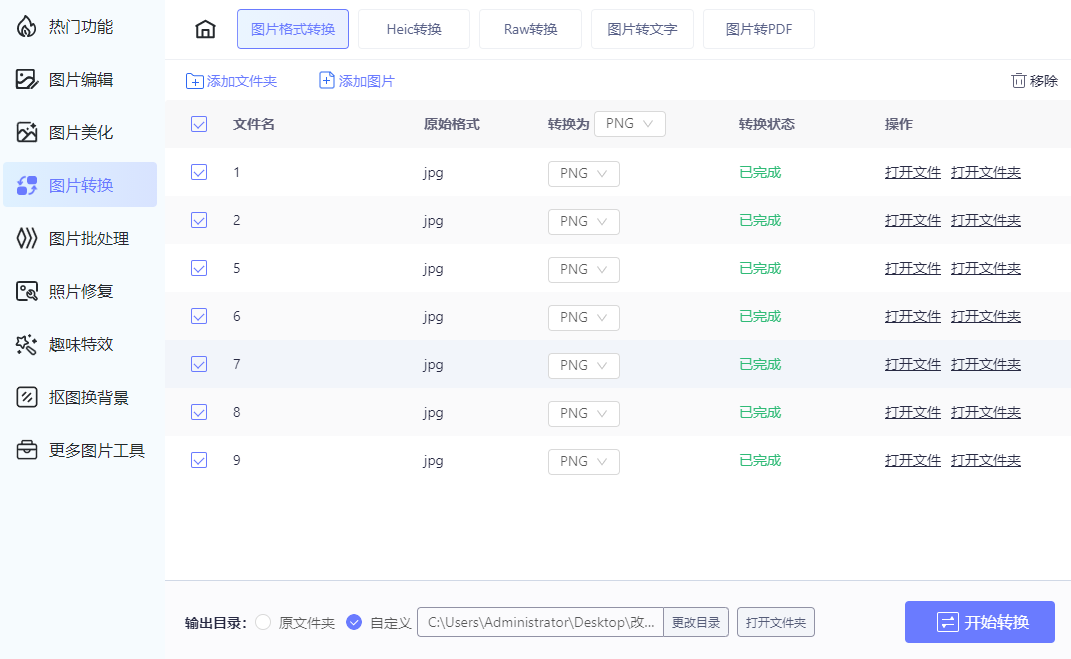Uncheck the checkbox for file 5
1071x659 pixels.
[x=199, y=268]
